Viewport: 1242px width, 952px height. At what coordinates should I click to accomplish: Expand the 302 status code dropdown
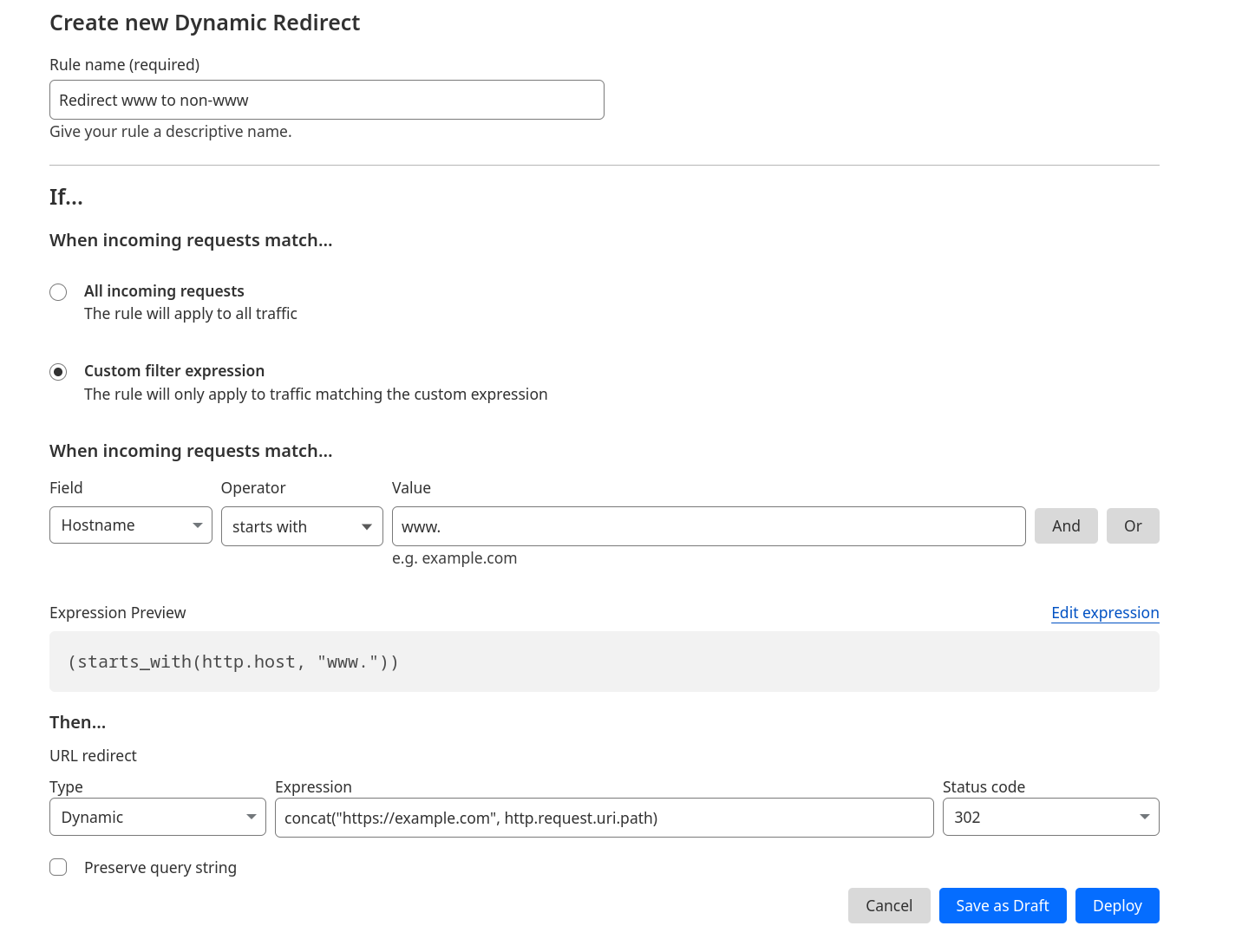tap(1049, 818)
